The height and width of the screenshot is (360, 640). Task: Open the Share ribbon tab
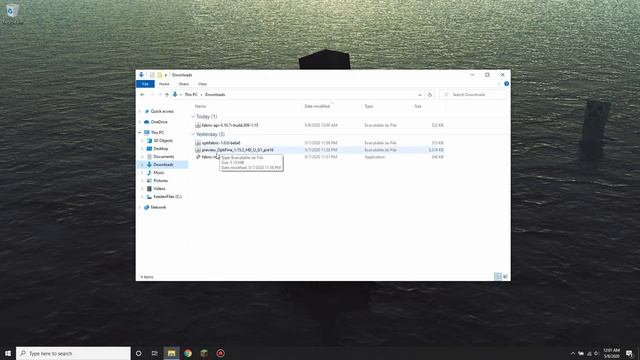point(184,84)
